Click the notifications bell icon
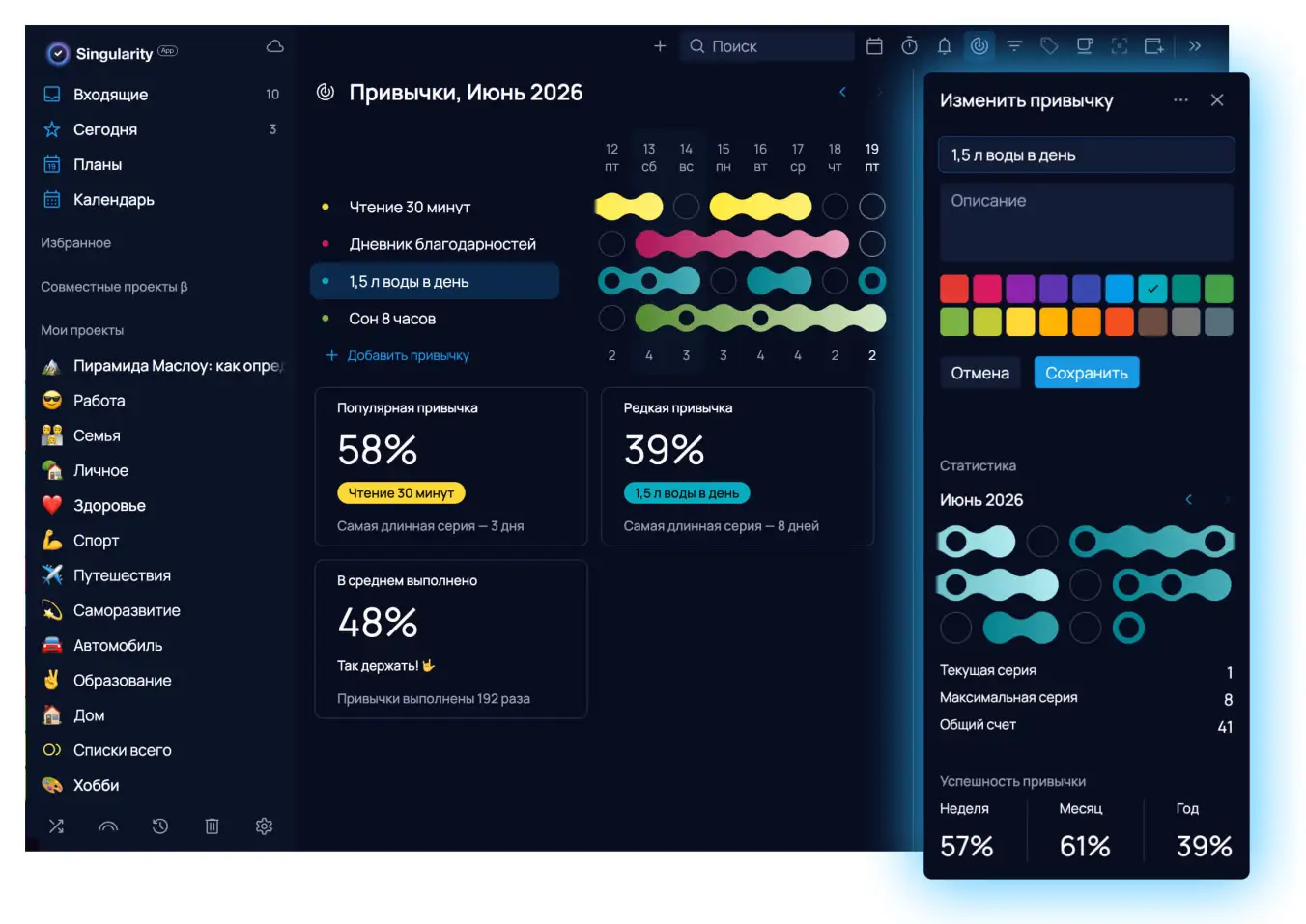Viewport: 1306px width, 924px height. coord(944,46)
